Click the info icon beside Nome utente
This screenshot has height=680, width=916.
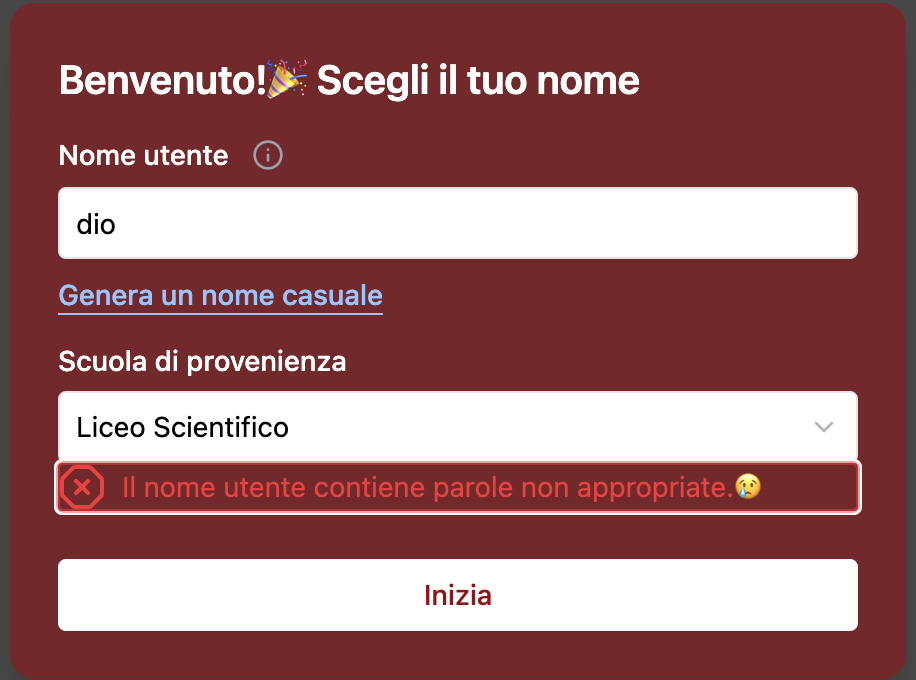[x=268, y=156]
